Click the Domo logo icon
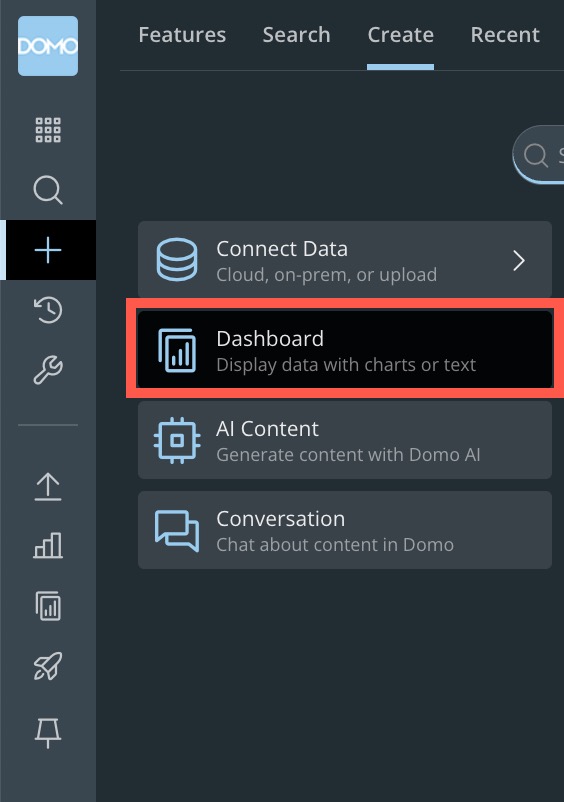 [48, 46]
